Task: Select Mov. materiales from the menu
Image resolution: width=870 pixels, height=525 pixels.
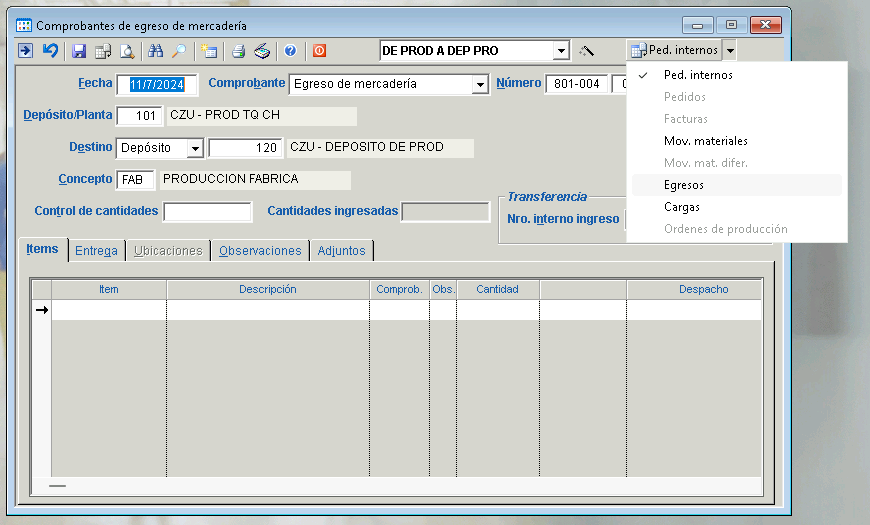Action: tap(705, 141)
